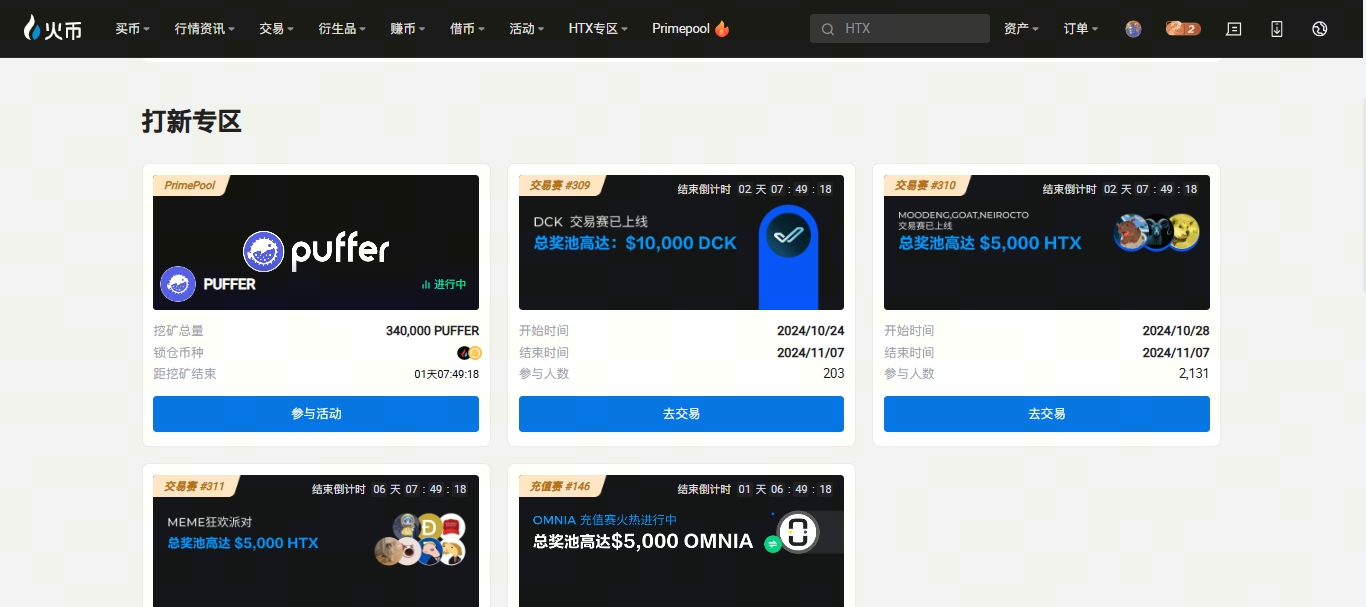The width and height of the screenshot is (1366, 607).
Task: Click 参与活动 button on PUFFER card
Action: [315, 414]
